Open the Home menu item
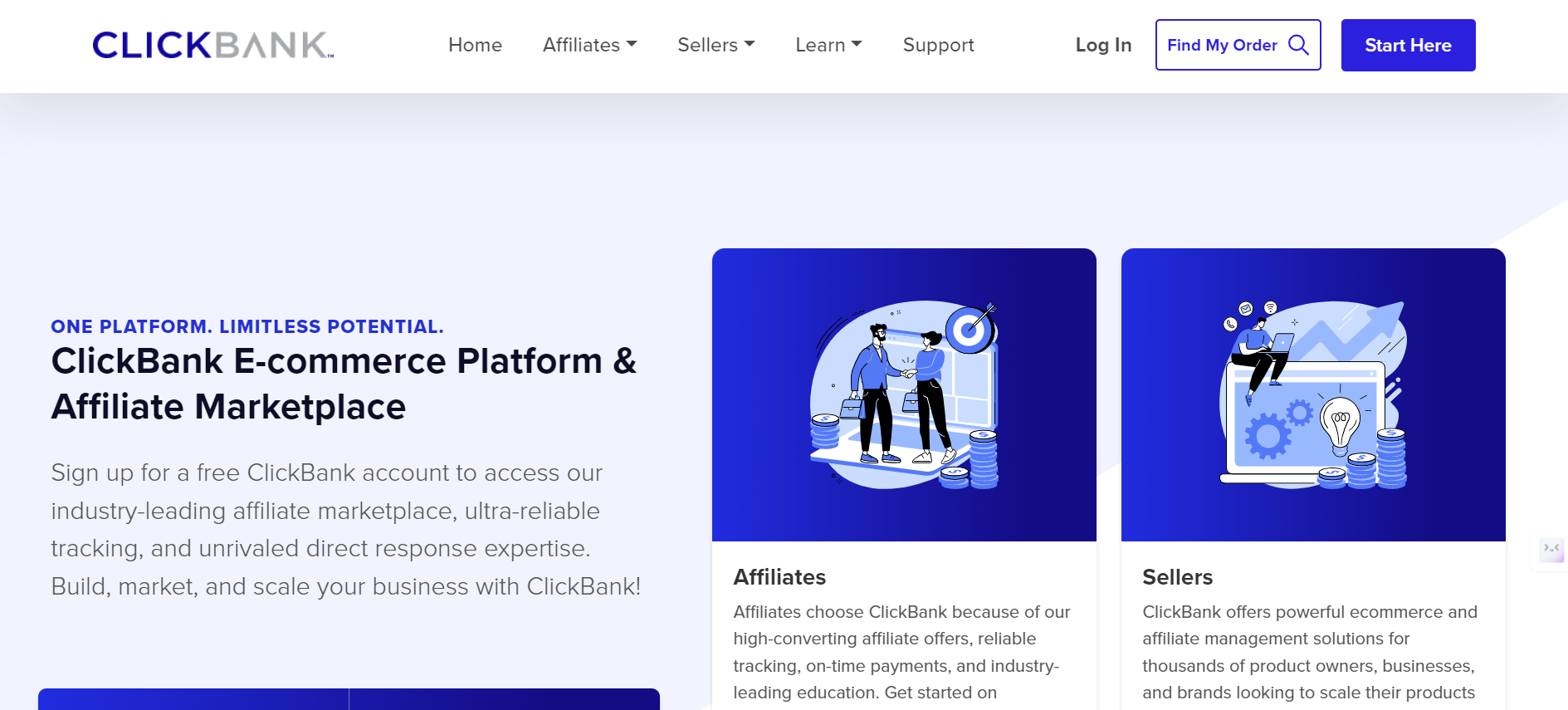Screen dimensions: 1568x710 pyautogui.click(x=475, y=45)
